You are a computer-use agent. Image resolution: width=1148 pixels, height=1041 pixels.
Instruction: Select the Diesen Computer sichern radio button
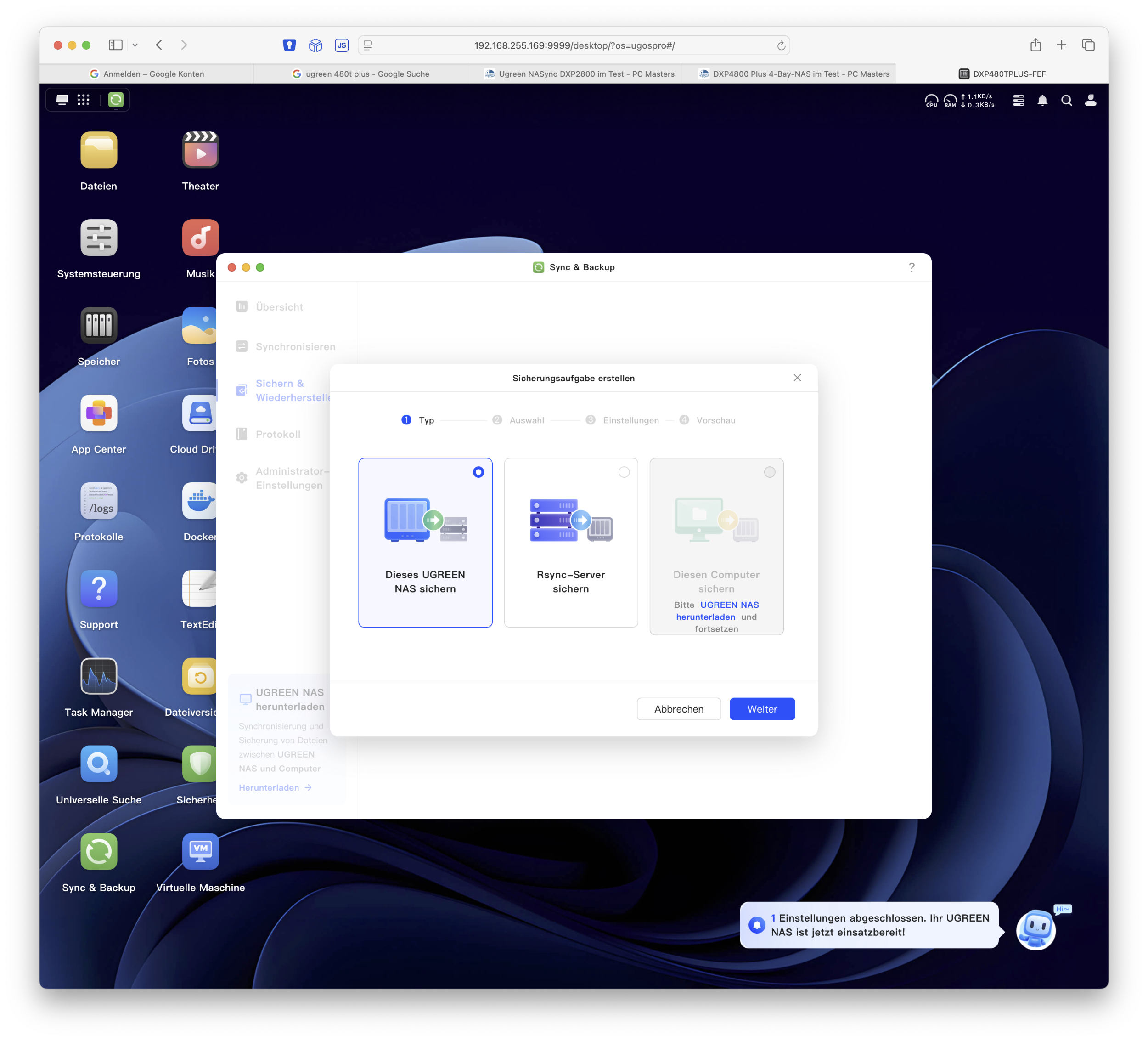769,472
